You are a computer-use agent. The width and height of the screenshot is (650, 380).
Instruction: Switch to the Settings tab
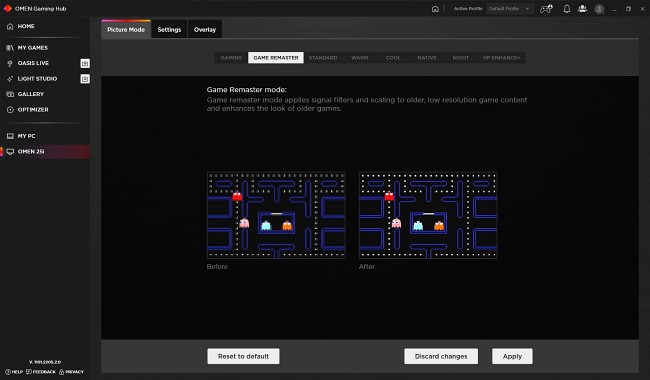(x=169, y=29)
